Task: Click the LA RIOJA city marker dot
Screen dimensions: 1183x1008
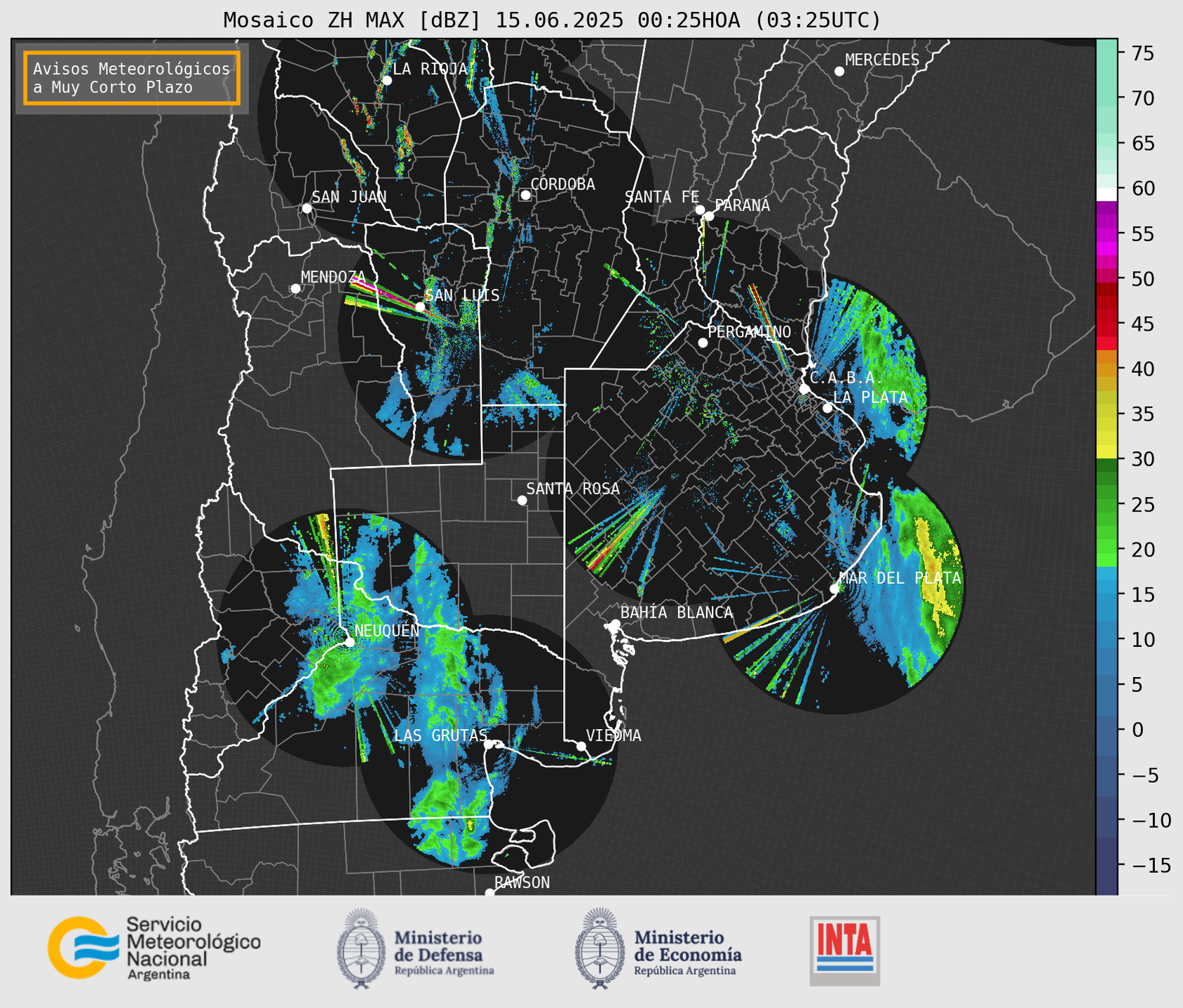Action: [387, 81]
